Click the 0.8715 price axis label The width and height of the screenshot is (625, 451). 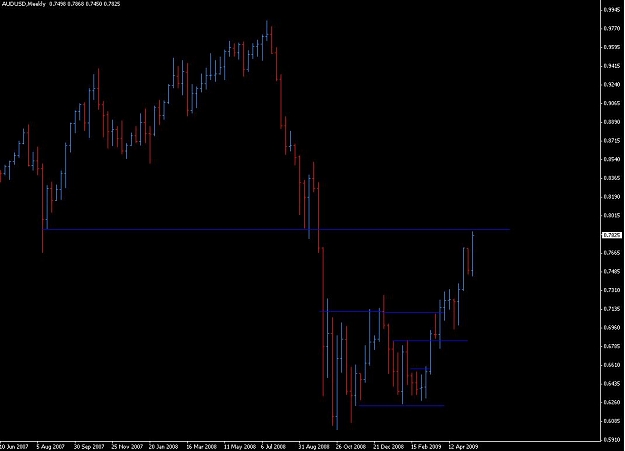pos(612,141)
